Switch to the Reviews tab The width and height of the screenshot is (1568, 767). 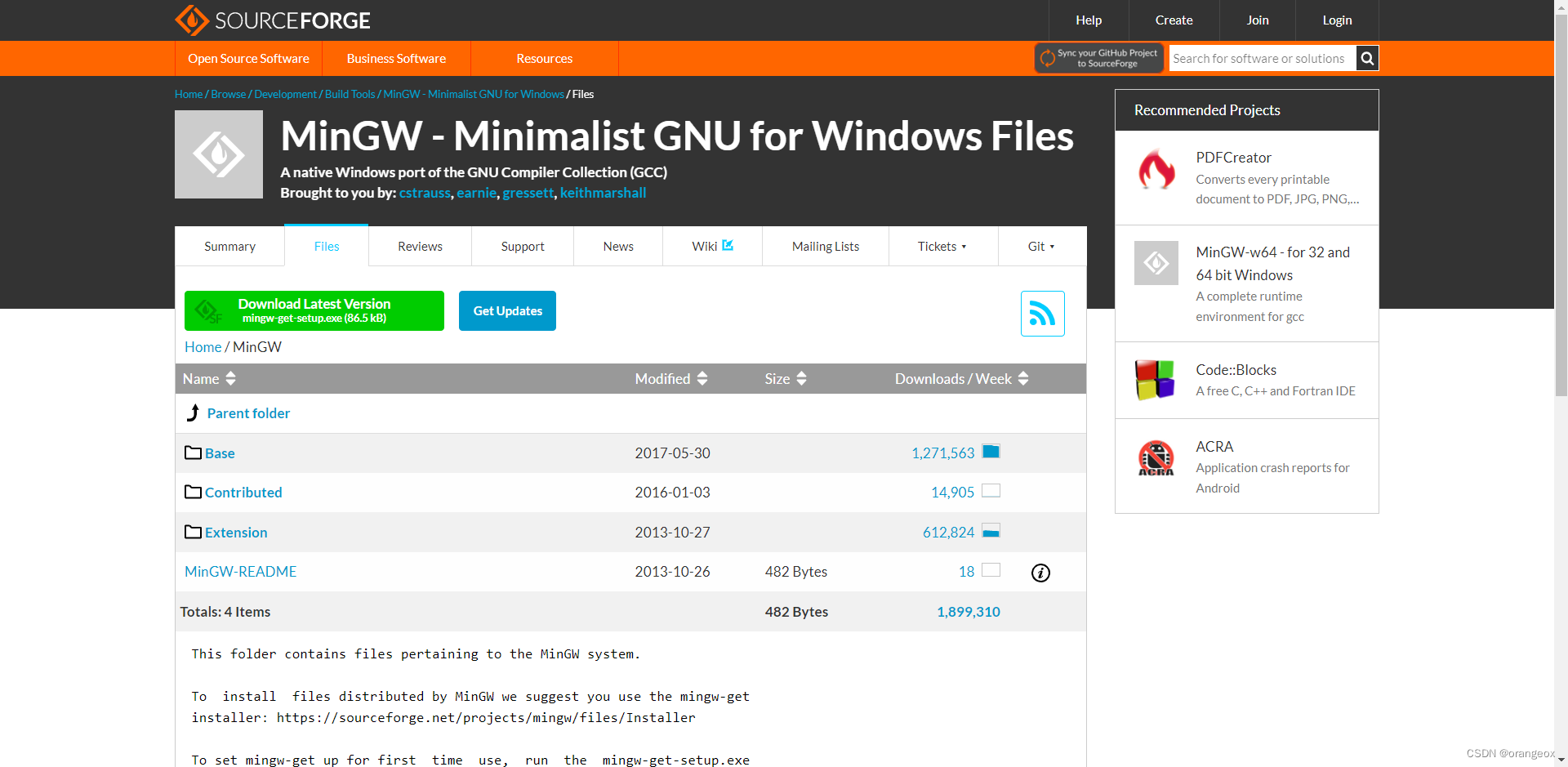point(420,247)
